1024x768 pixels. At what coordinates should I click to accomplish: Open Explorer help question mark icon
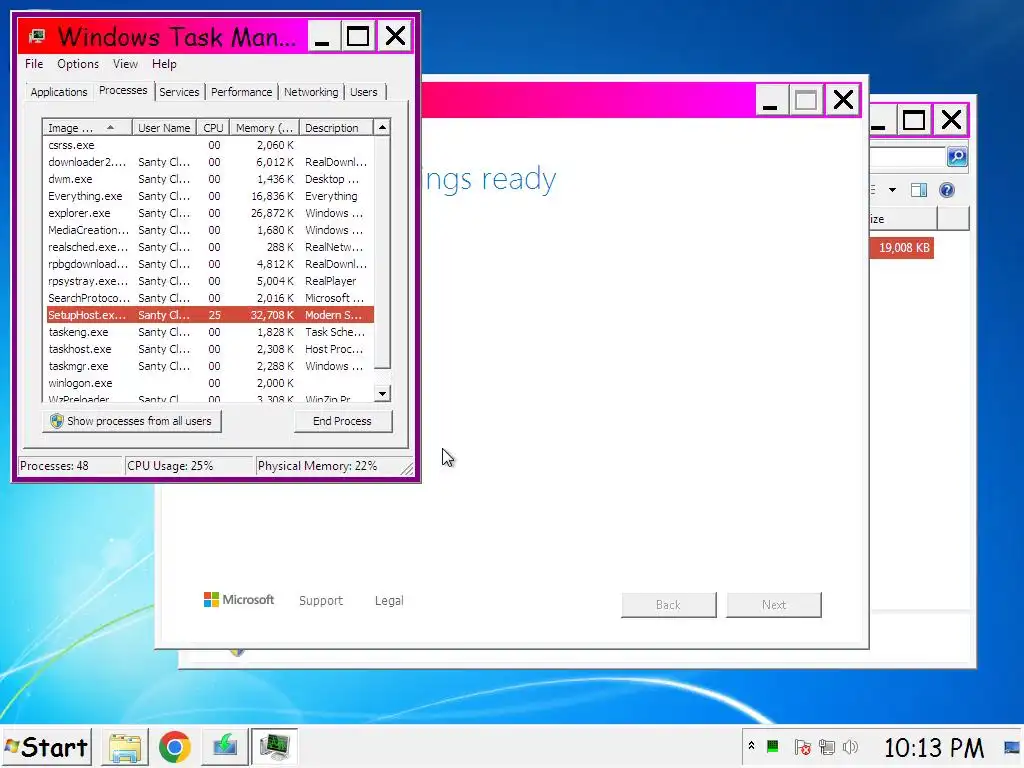tap(946, 190)
